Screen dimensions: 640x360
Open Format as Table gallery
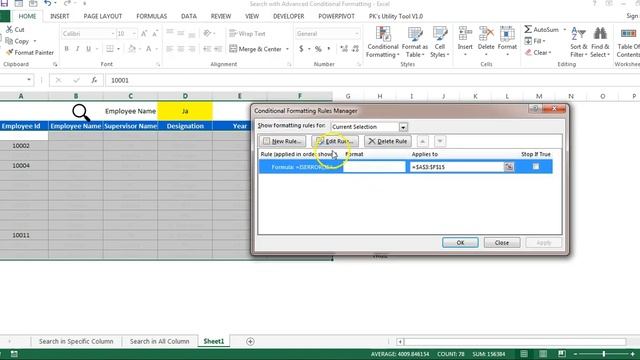tap(414, 42)
